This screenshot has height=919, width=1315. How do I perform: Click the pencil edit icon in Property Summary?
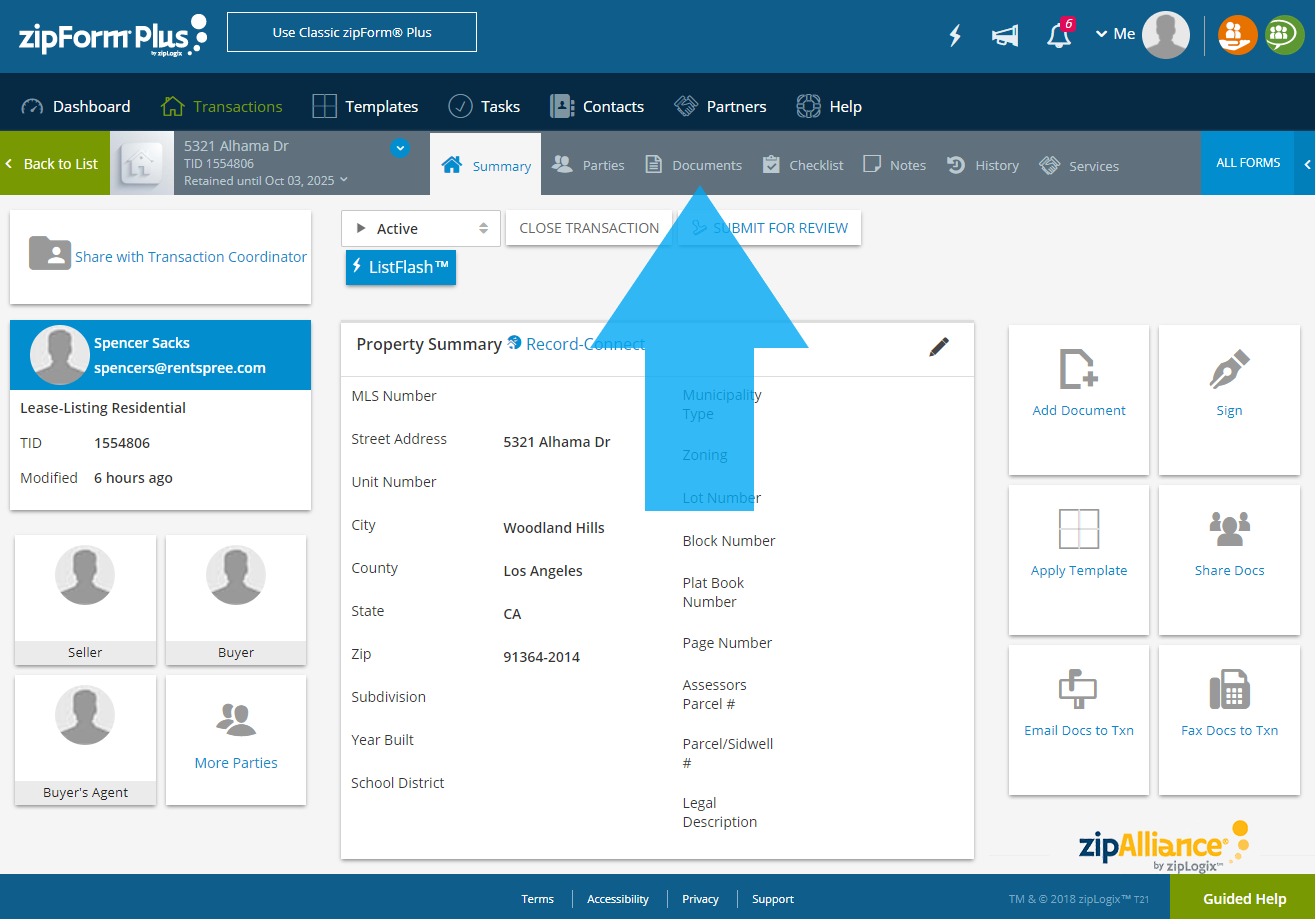pyautogui.click(x=938, y=347)
